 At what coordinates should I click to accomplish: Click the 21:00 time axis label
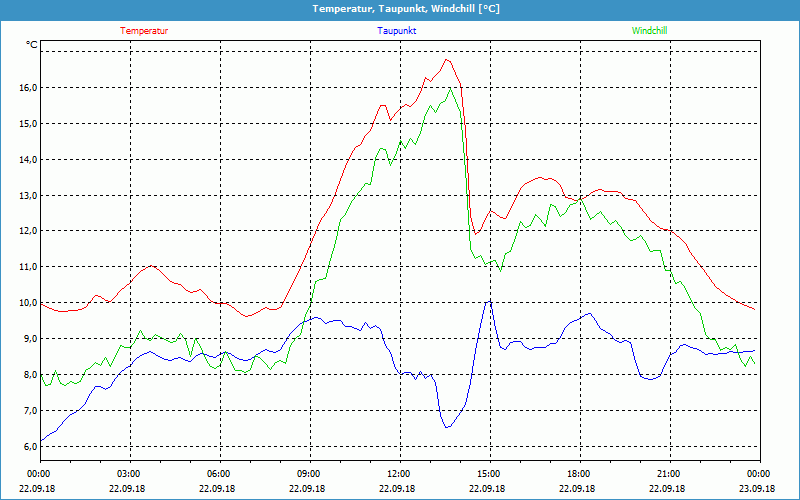coord(670,474)
